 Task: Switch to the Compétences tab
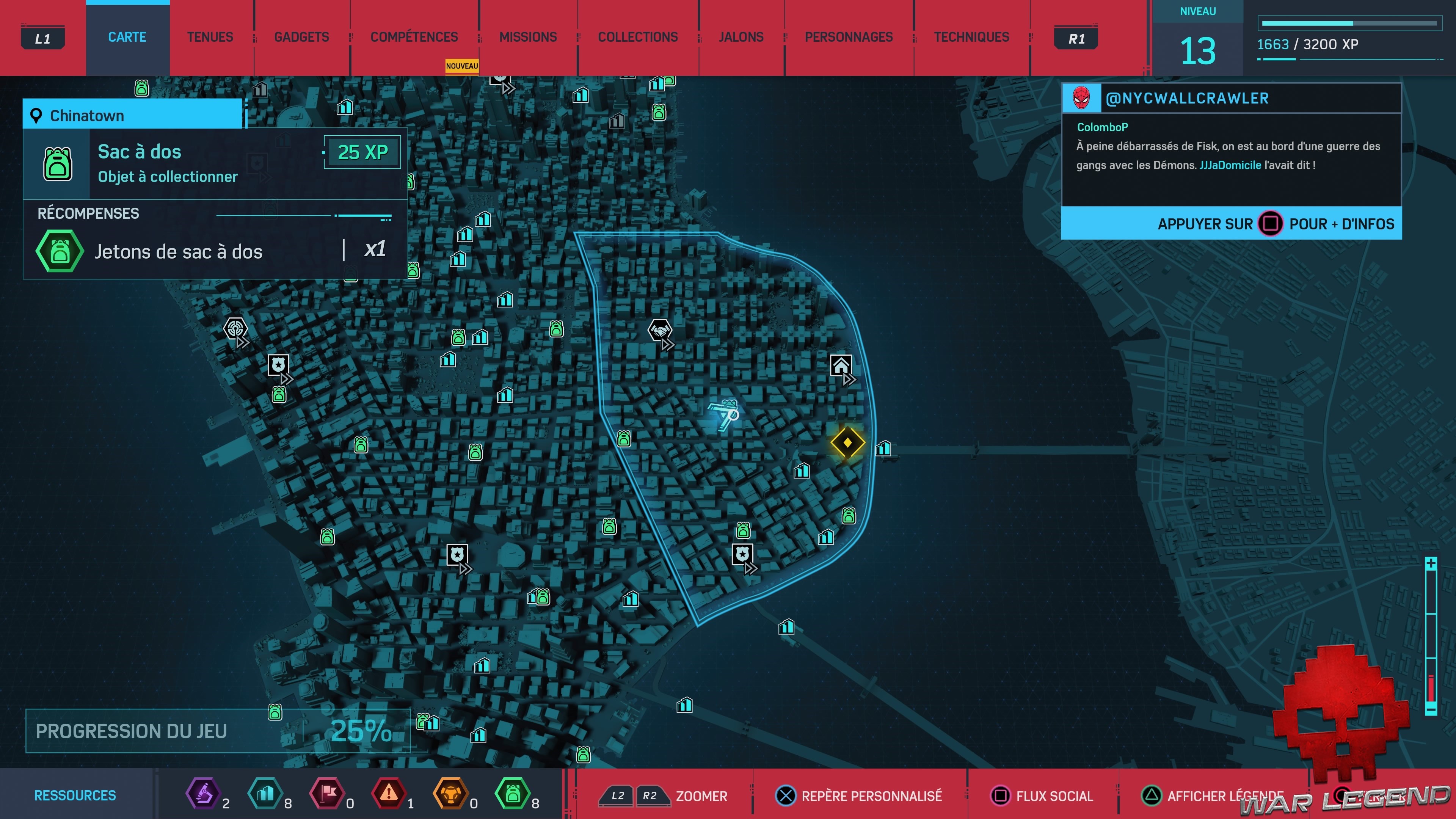pos(414,37)
